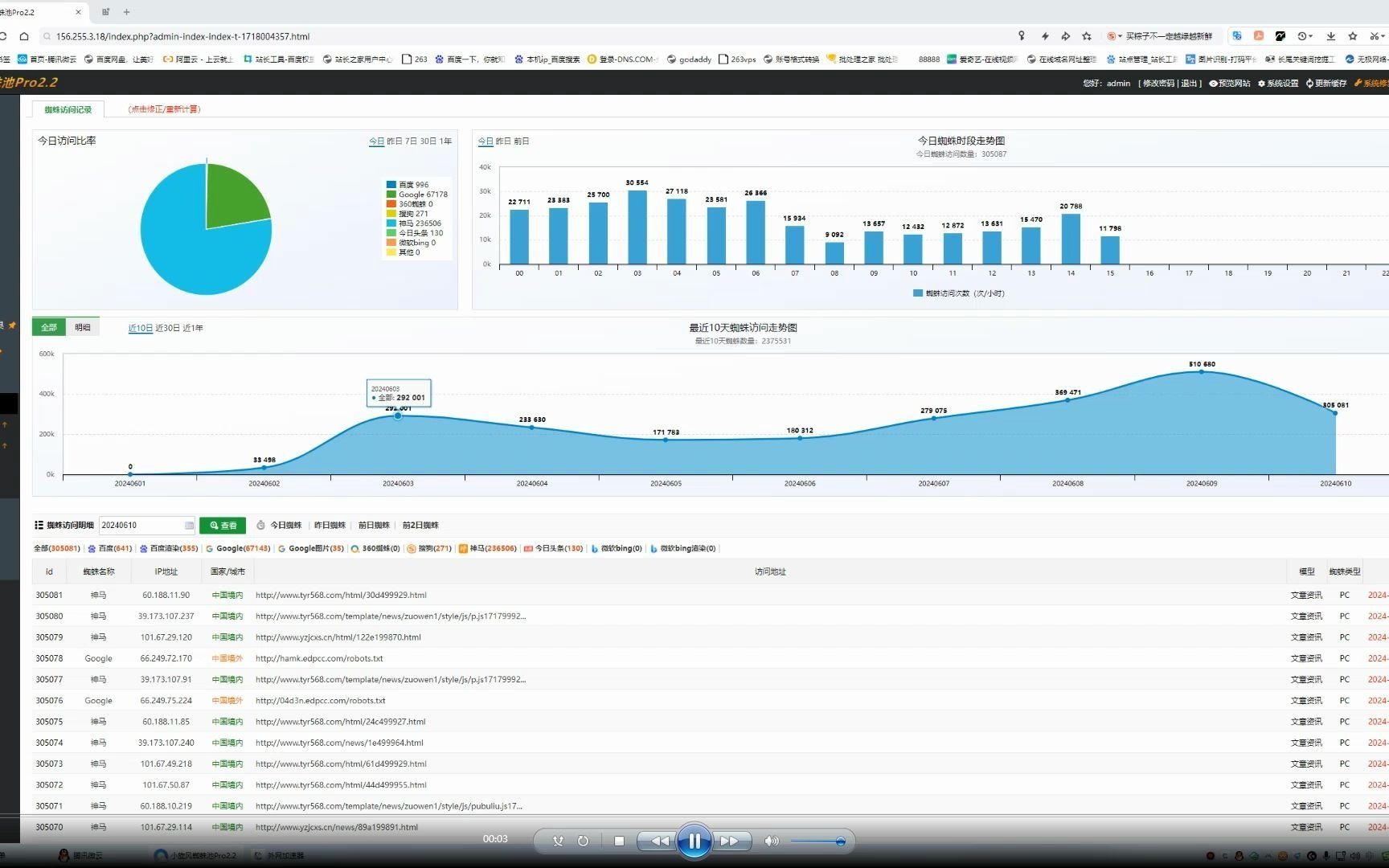Click the green 查看 search button

point(223,526)
